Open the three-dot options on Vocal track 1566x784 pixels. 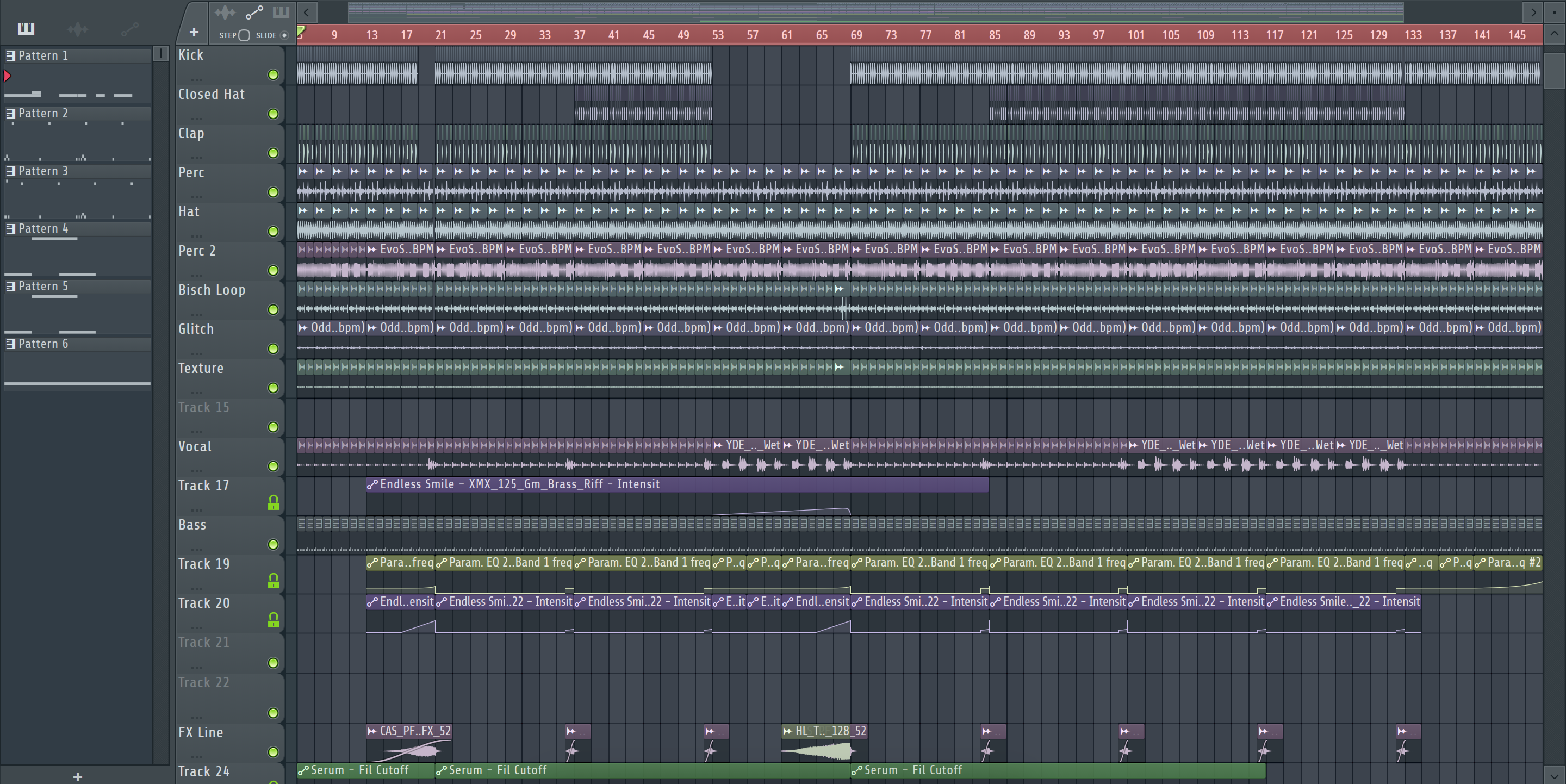point(196,470)
